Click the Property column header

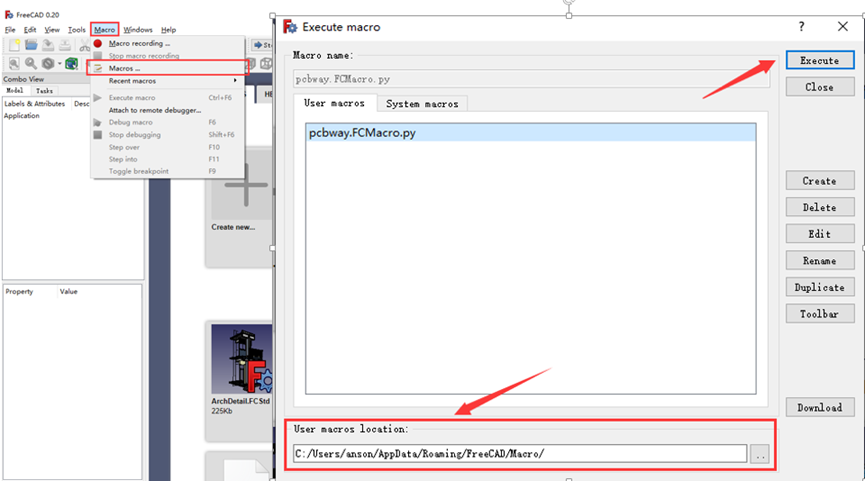pos(19,291)
